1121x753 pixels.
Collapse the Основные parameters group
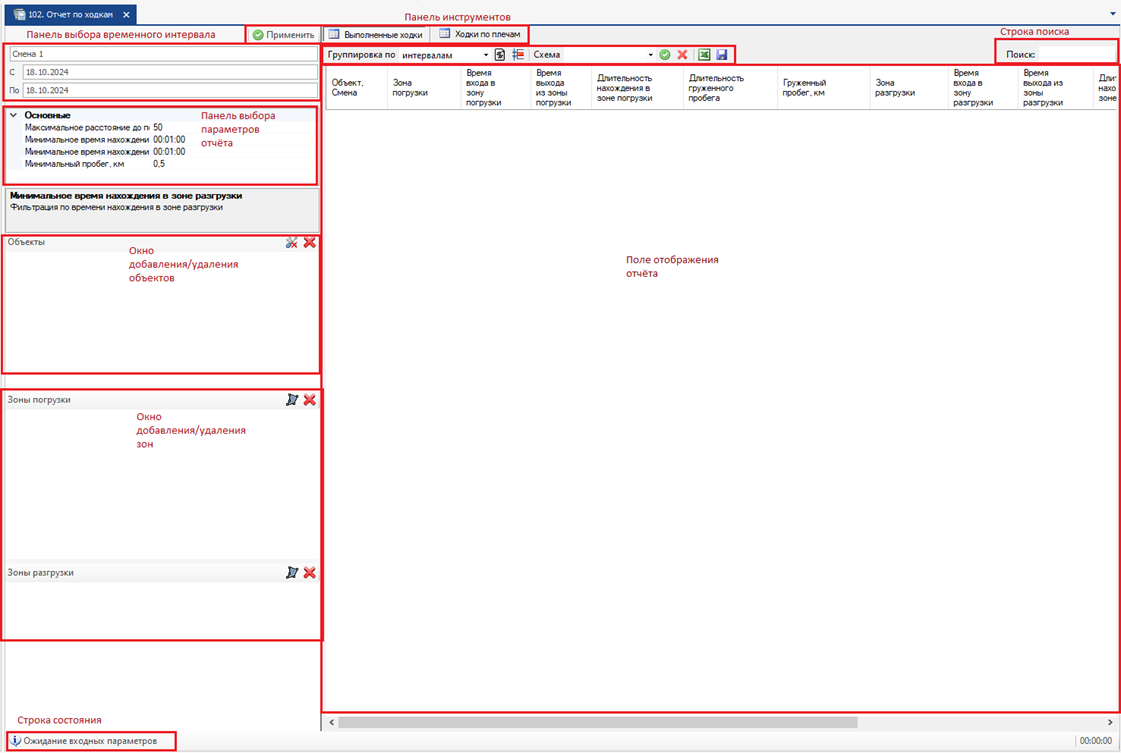pyautogui.click(x=13, y=115)
